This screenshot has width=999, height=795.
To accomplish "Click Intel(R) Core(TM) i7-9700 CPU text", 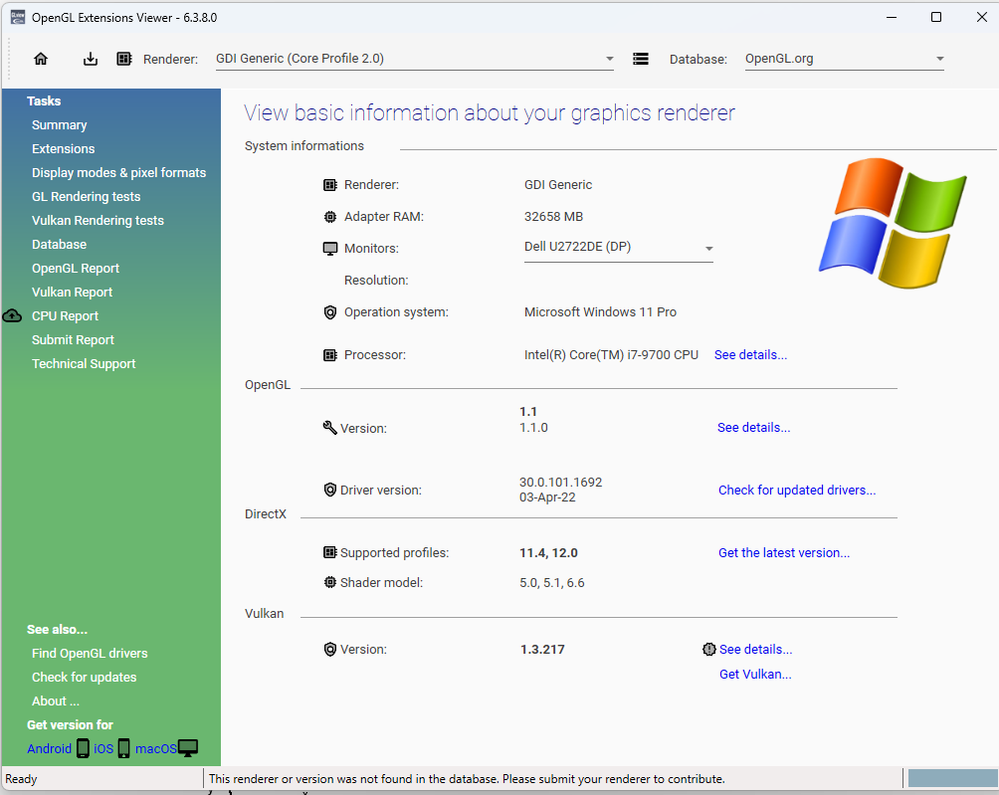I will (611, 355).
